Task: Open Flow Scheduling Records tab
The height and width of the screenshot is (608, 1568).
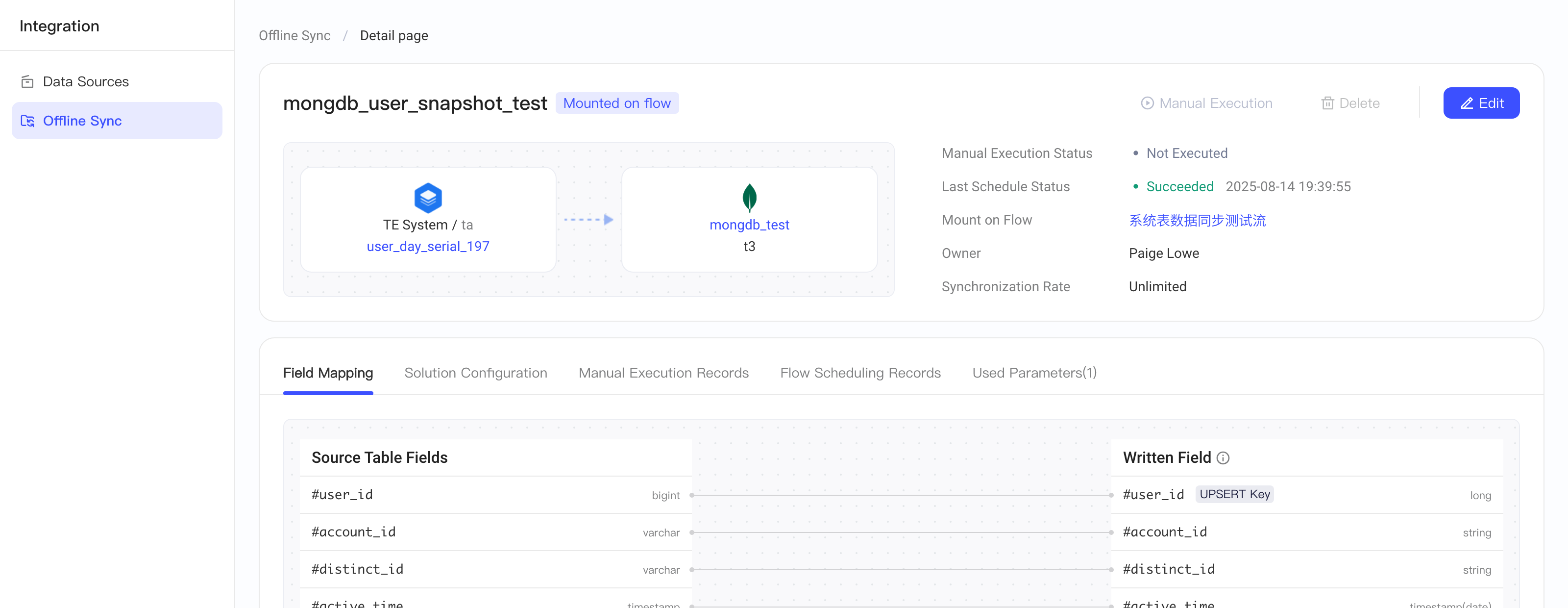Action: pos(860,373)
